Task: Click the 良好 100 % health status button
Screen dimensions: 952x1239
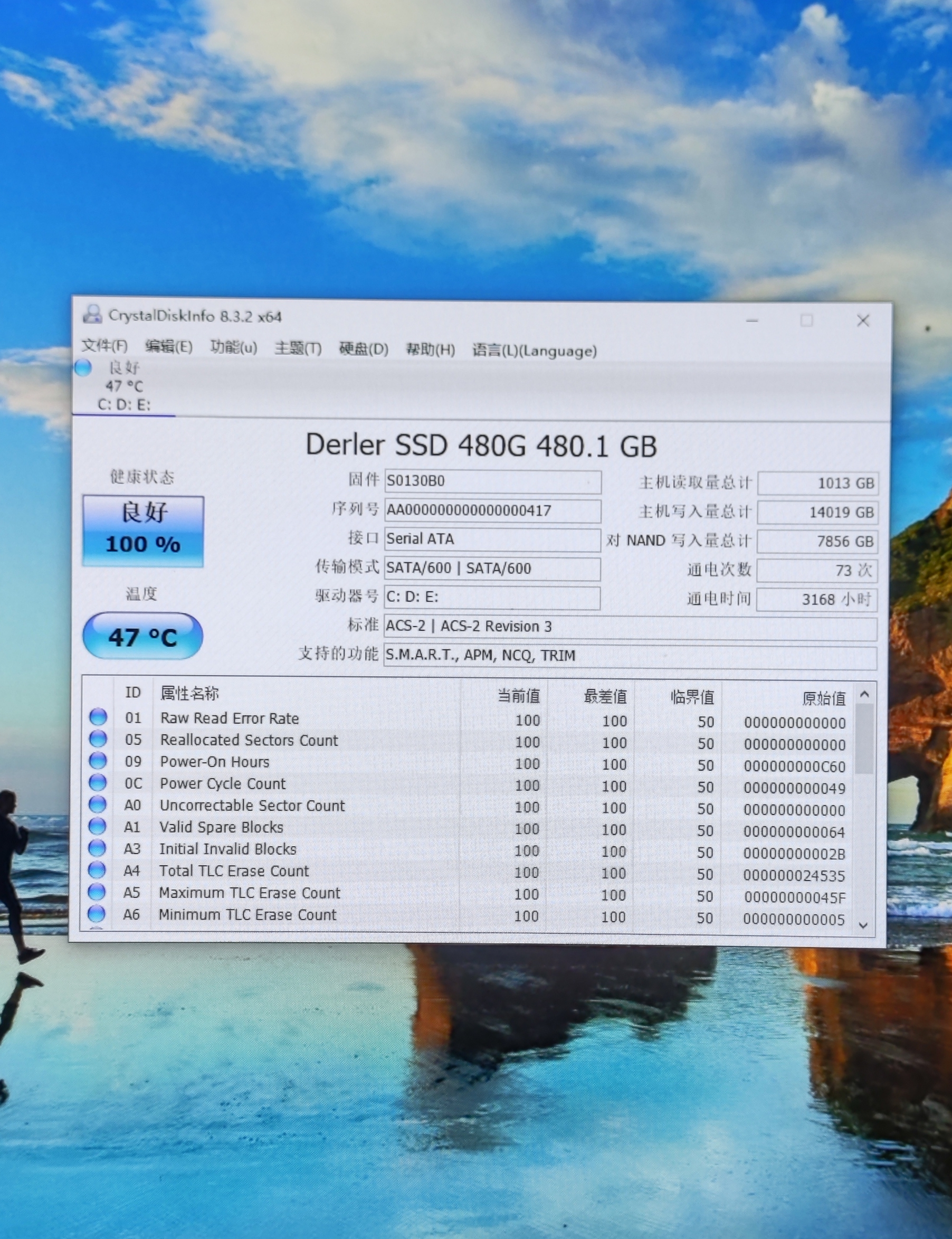Action: pyautogui.click(x=143, y=531)
